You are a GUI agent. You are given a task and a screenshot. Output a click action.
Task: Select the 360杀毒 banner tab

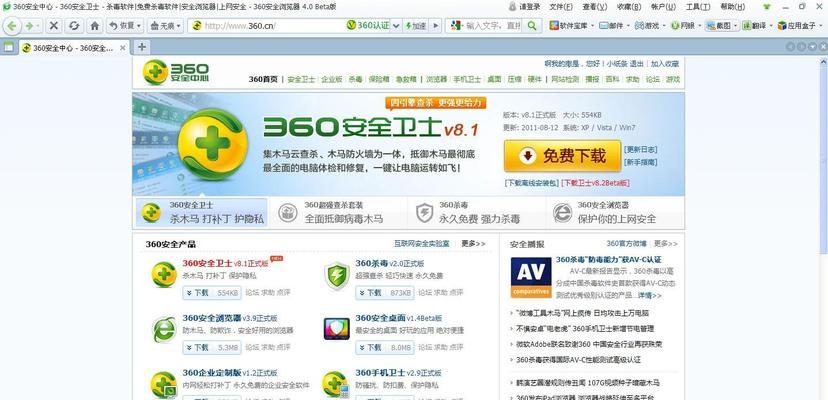(x=476, y=212)
